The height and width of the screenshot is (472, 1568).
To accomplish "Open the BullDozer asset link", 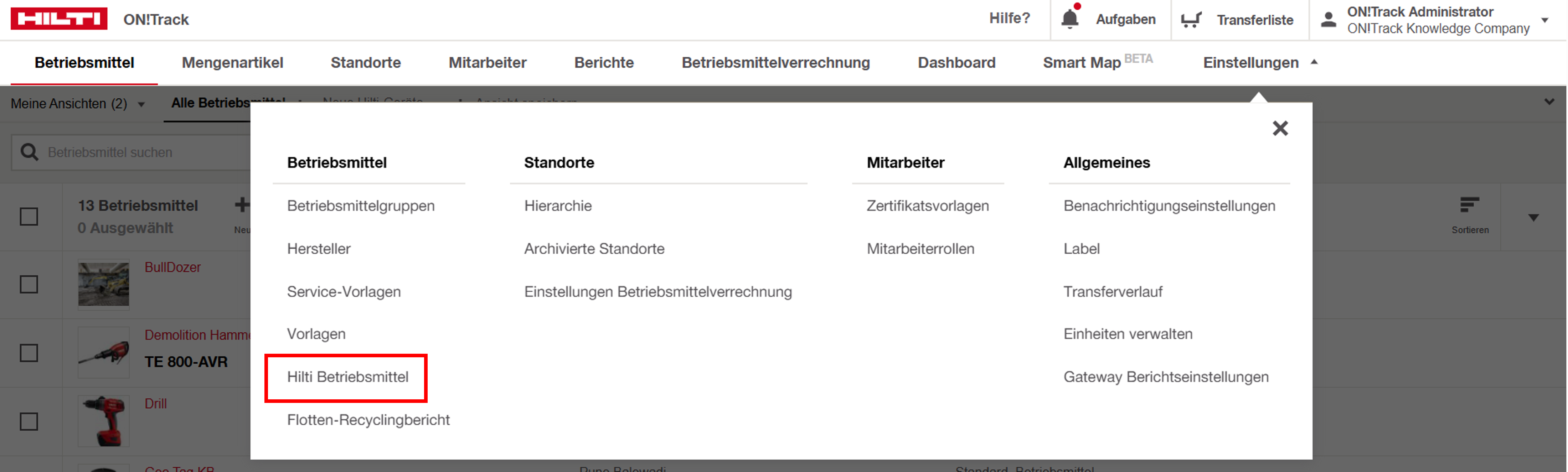I will (172, 268).
